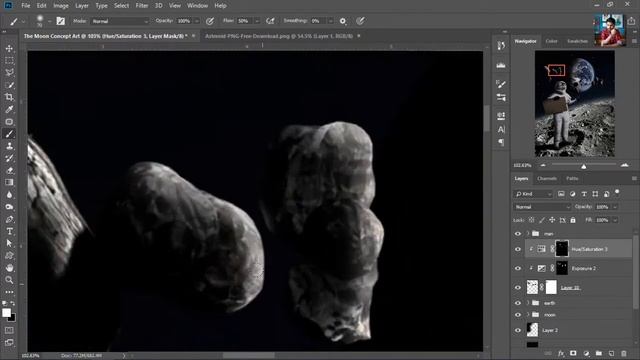Select the History Brush tool

click(9, 158)
